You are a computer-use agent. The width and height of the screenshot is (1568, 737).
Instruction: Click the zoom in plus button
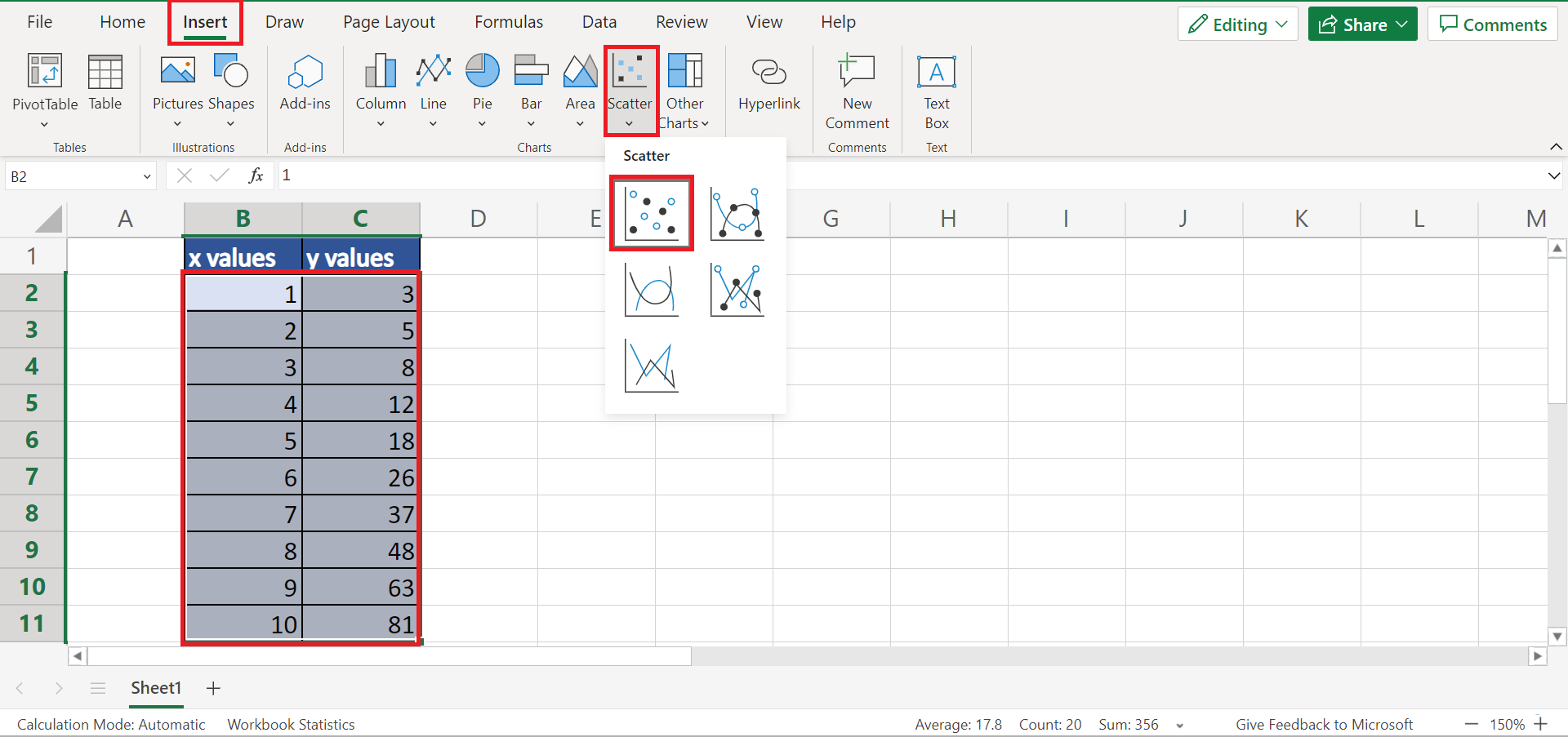click(1541, 724)
